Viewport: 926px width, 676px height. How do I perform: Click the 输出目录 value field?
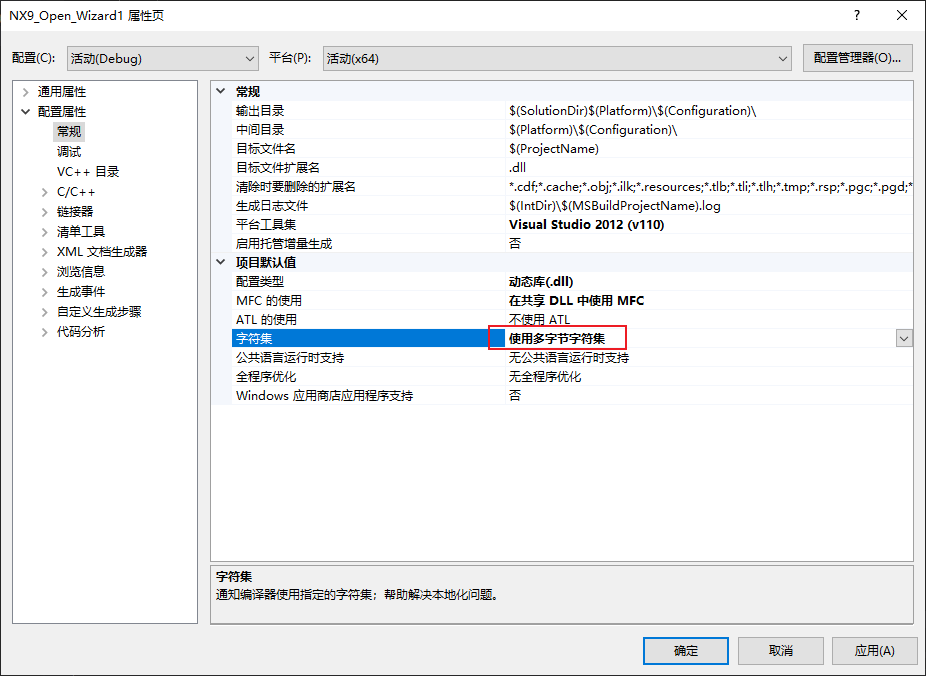[x=709, y=110]
